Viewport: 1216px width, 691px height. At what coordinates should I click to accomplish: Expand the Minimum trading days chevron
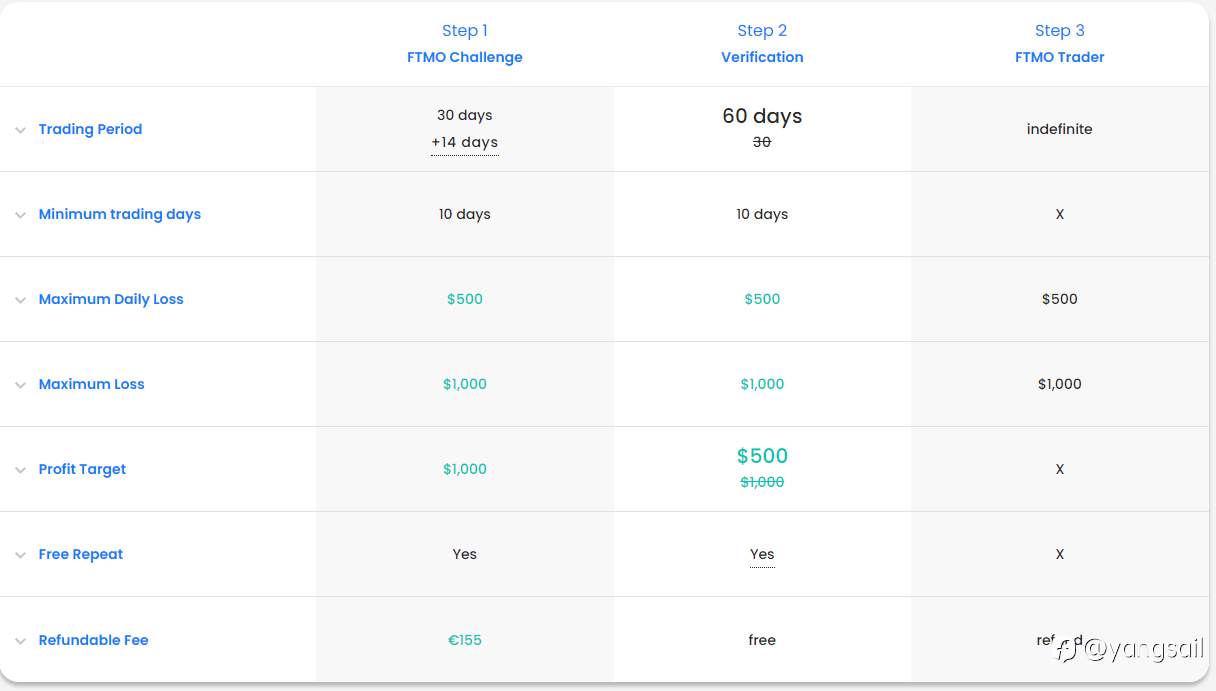point(20,215)
